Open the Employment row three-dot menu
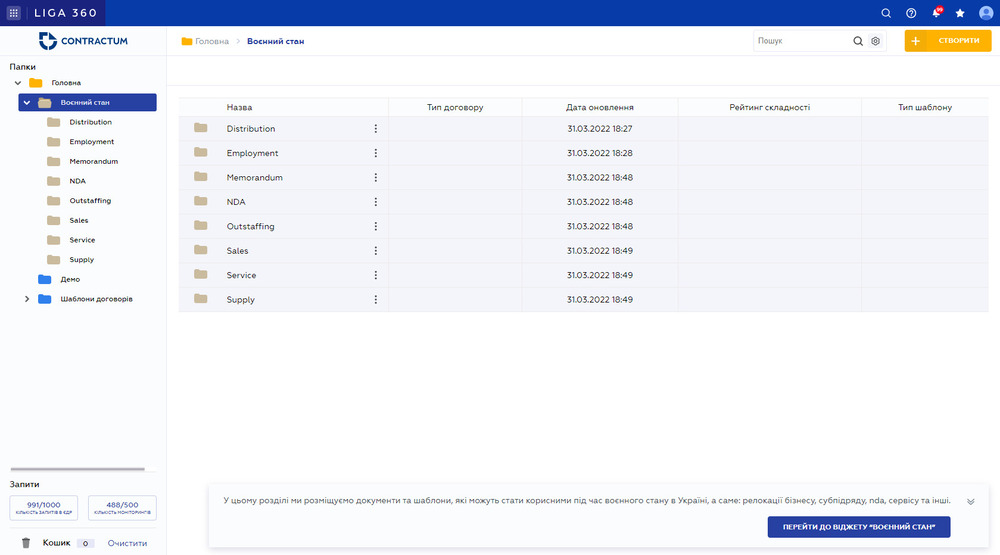This screenshot has height=555, width=1000. pyautogui.click(x=376, y=153)
